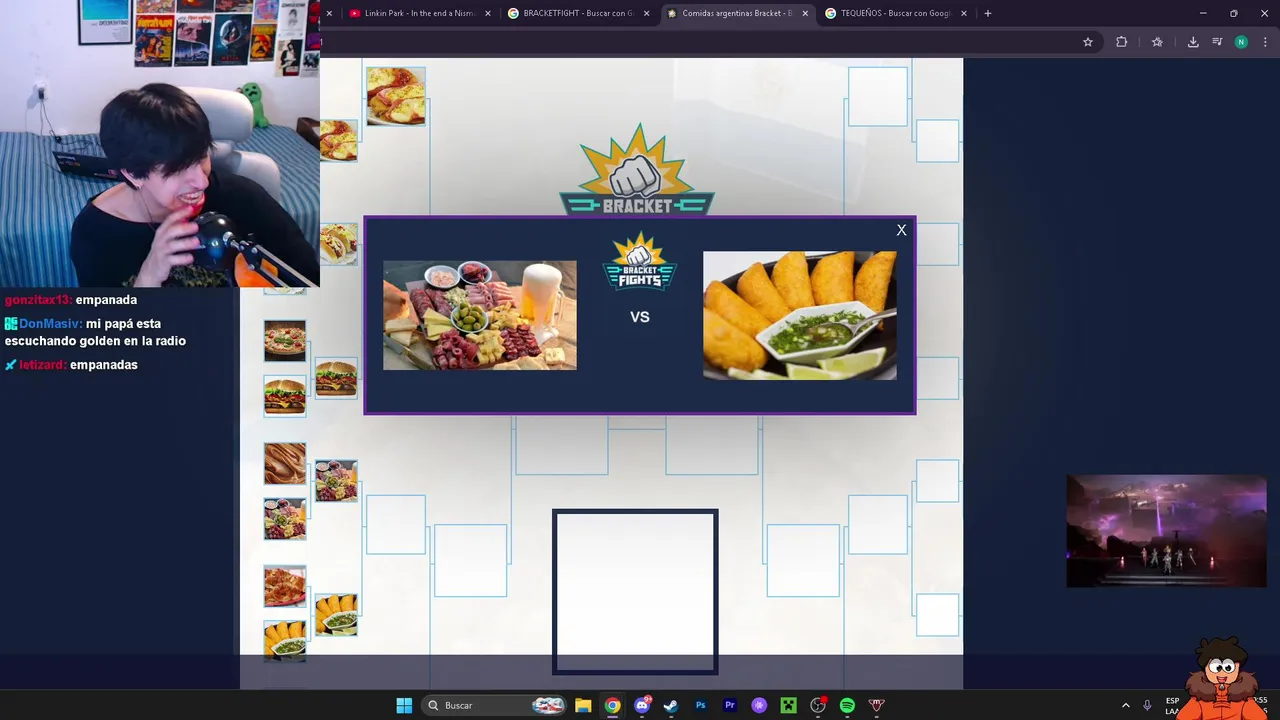Close the Comidas argentinas Bracket tab
The height and width of the screenshot is (720, 1280).
pyautogui.click(x=805, y=13)
